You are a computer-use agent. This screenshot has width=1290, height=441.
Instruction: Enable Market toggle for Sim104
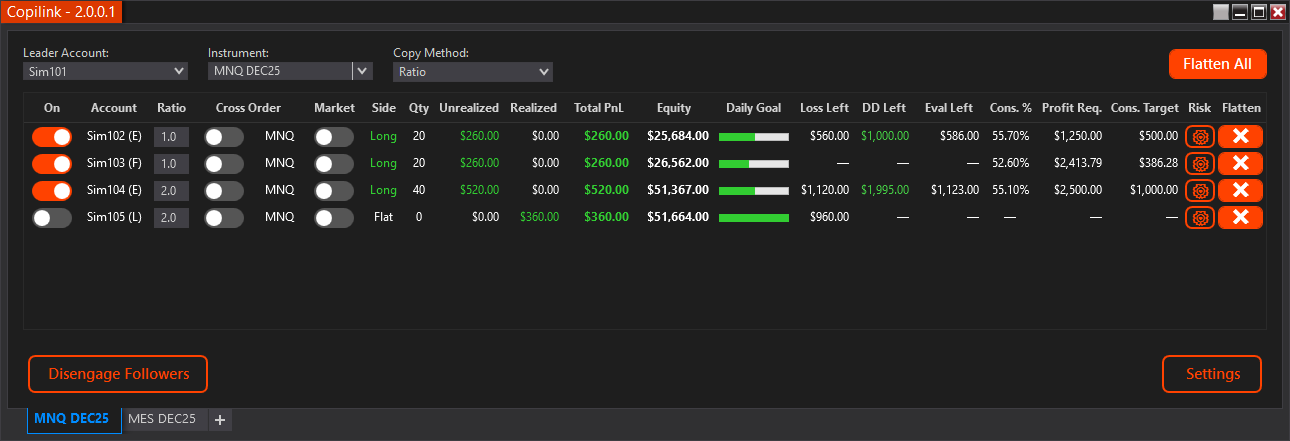(x=334, y=190)
